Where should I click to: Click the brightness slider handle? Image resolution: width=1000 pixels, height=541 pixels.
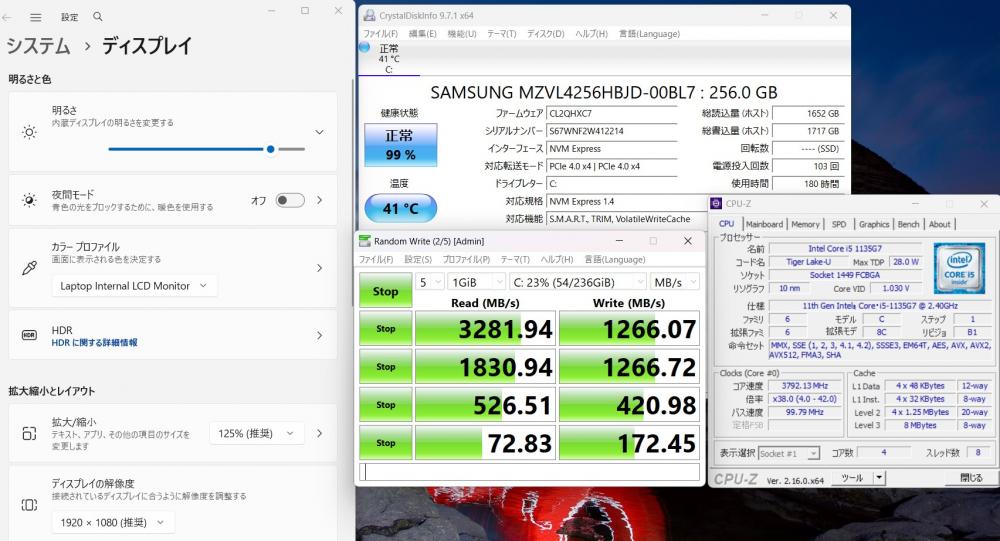[271, 149]
